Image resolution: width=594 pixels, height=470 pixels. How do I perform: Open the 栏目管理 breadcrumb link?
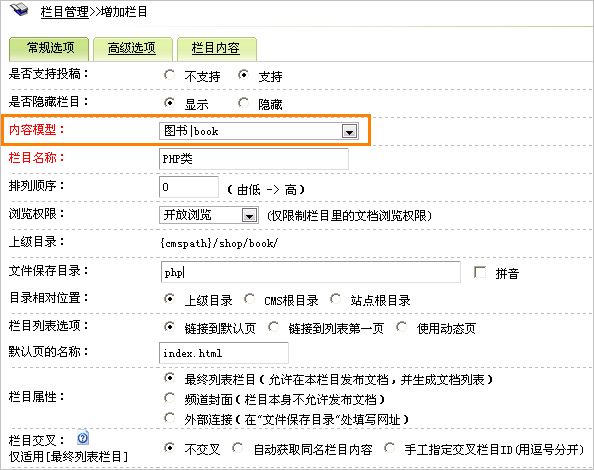coord(65,12)
